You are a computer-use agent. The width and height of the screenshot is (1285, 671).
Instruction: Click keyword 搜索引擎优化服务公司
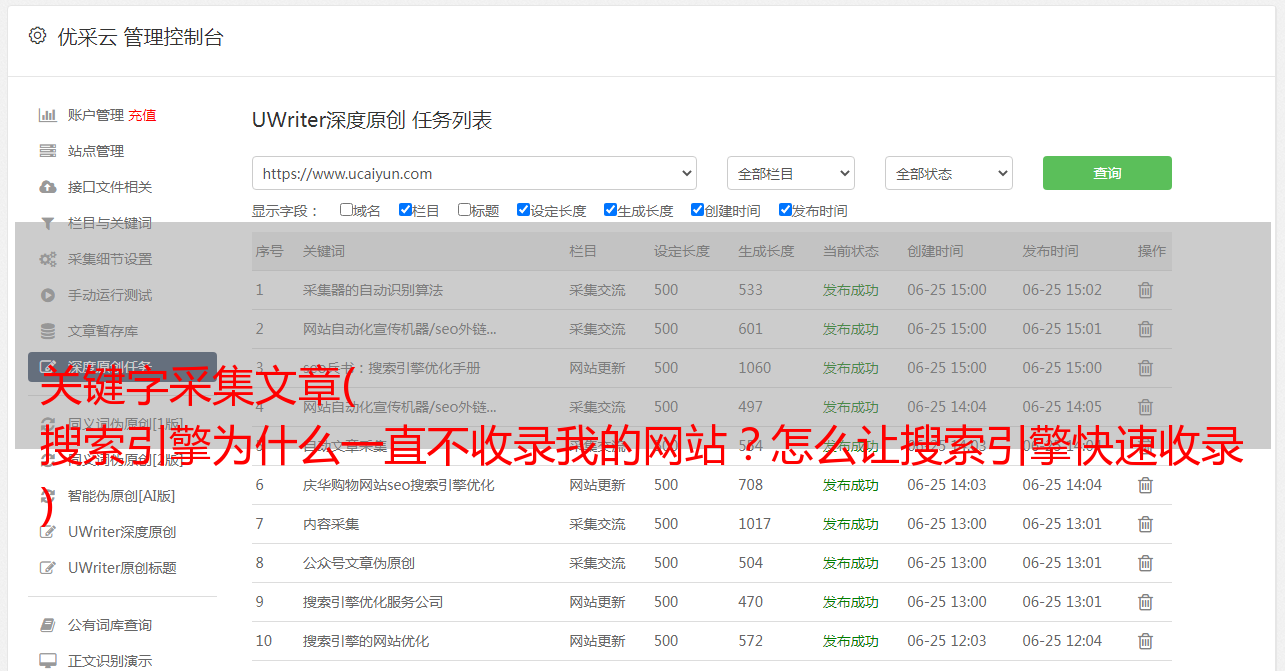(x=373, y=602)
